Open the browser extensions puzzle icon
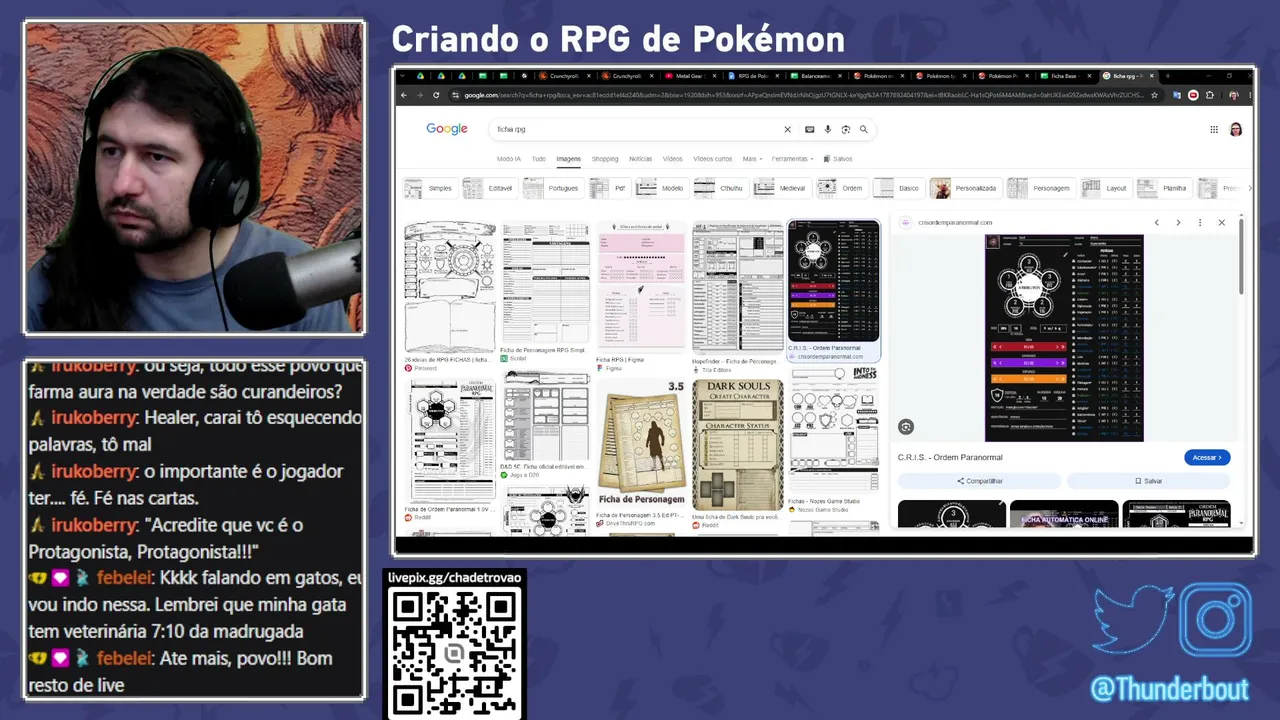1280x720 pixels. (1210, 95)
